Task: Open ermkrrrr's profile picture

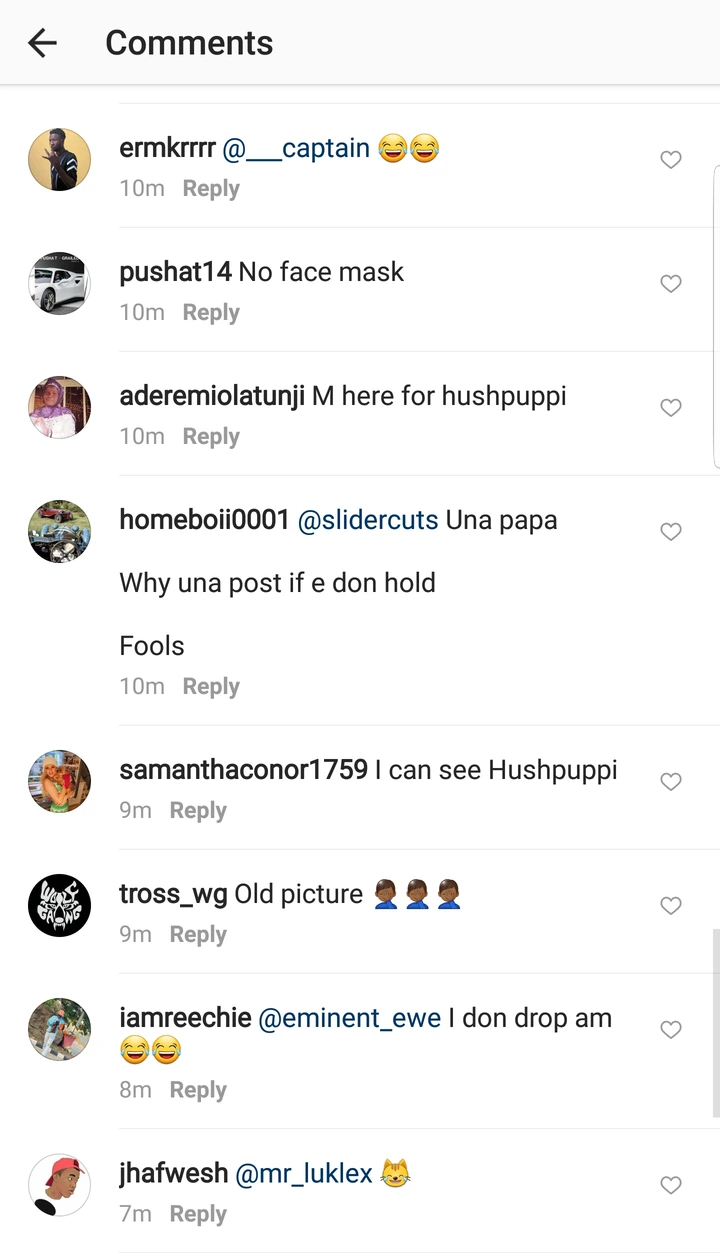Action: pos(59,160)
